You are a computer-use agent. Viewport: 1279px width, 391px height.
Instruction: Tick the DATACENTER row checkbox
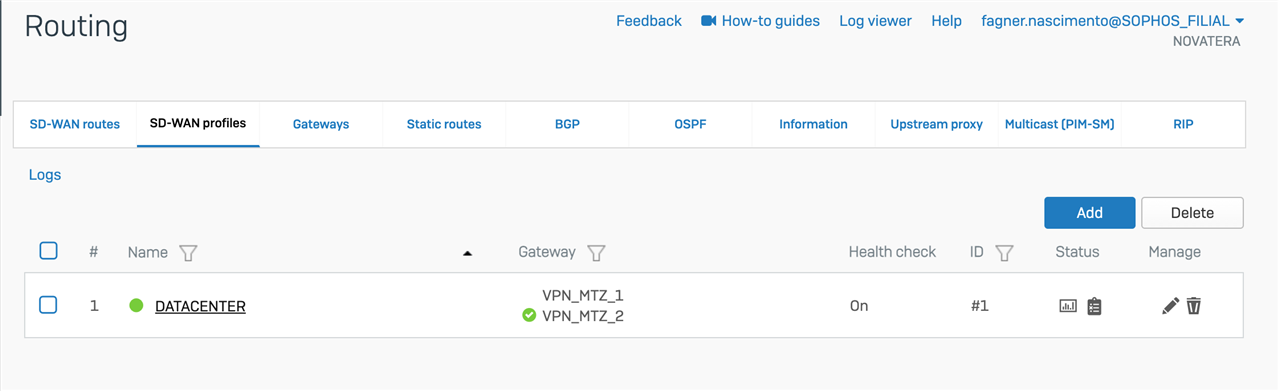pos(48,305)
